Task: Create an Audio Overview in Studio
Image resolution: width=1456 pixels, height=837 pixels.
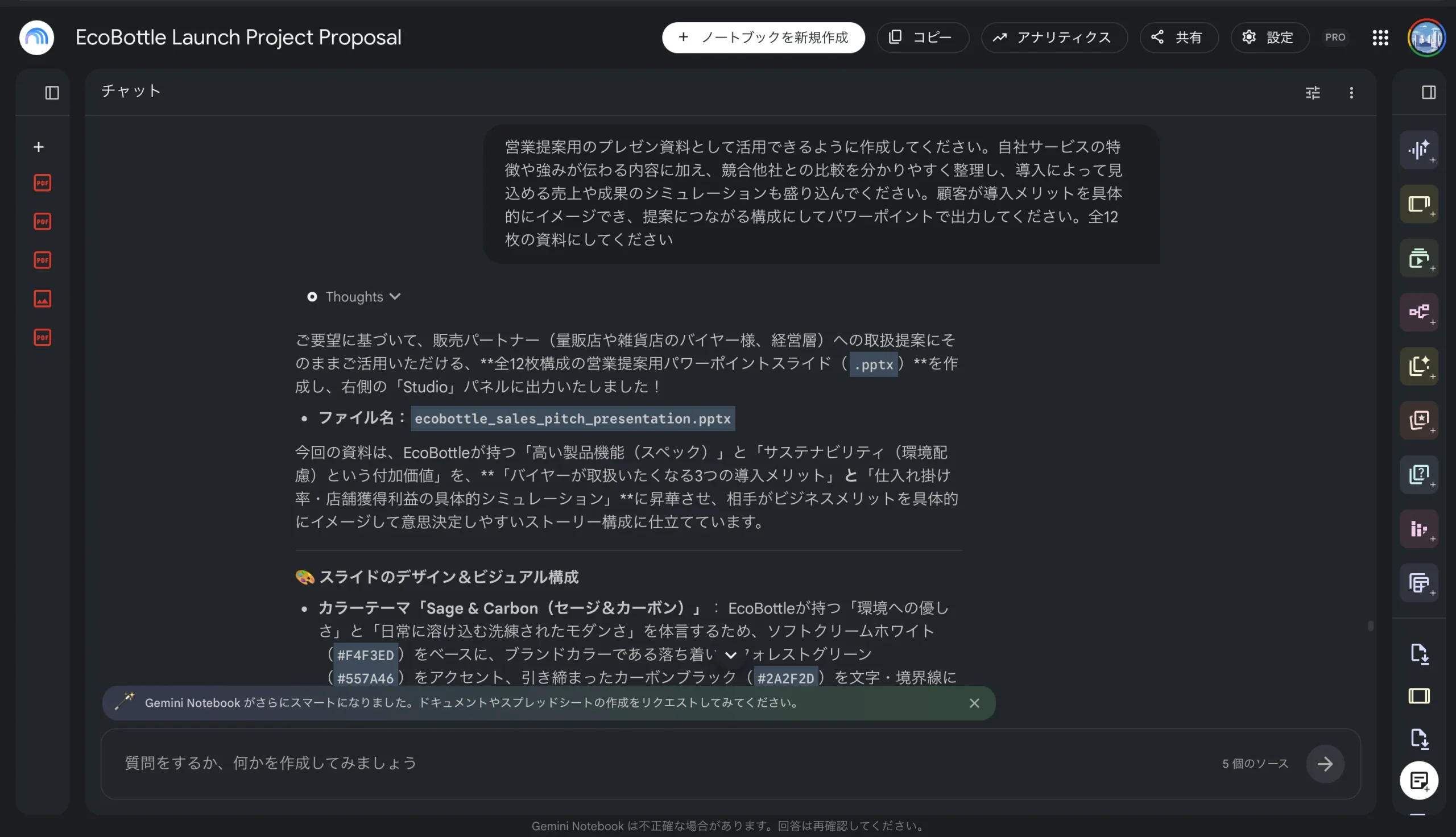Action: pos(1419,150)
